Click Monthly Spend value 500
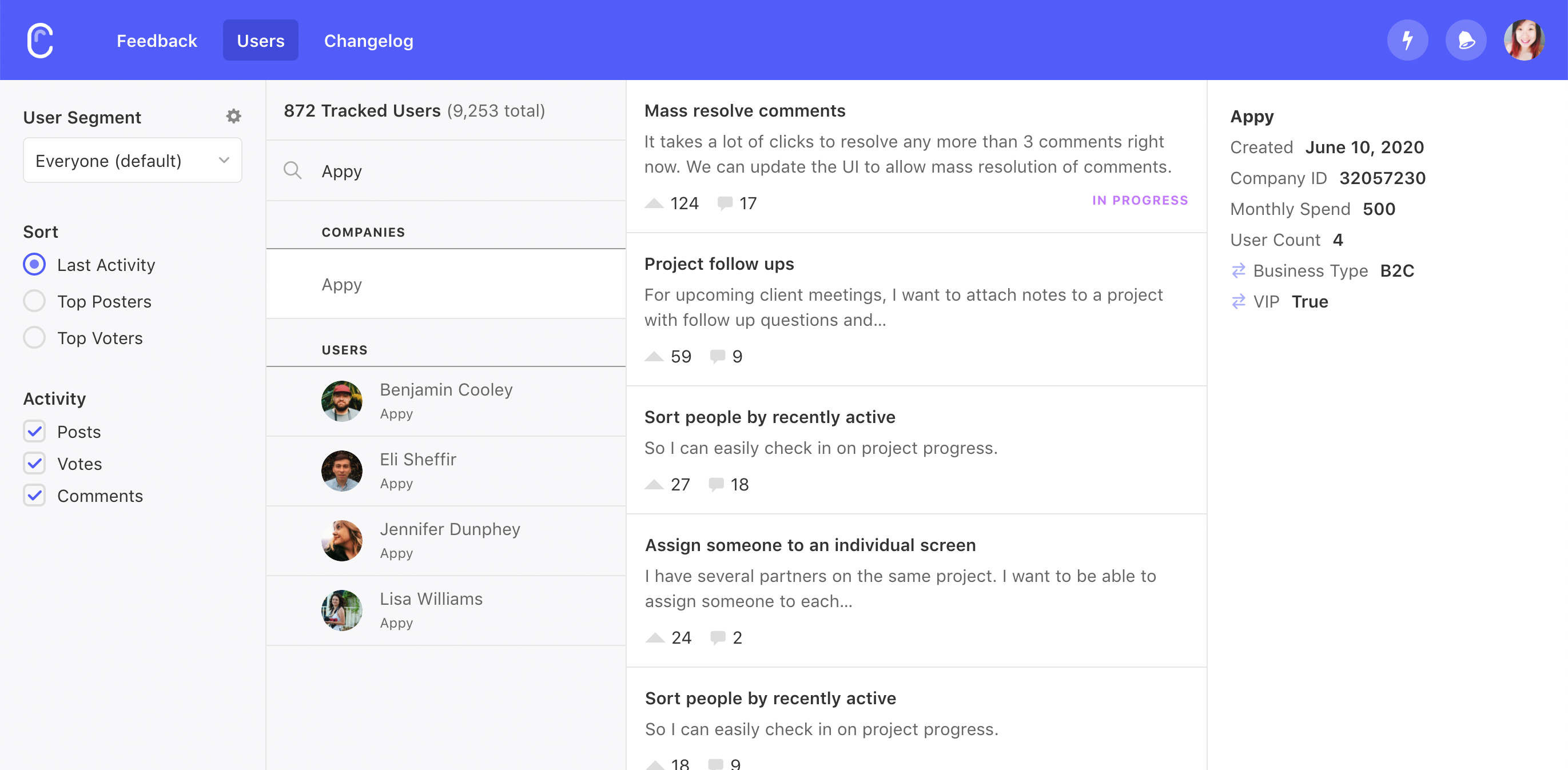The width and height of the screenshot is (1568, 770). click(x=1379, y=209)
